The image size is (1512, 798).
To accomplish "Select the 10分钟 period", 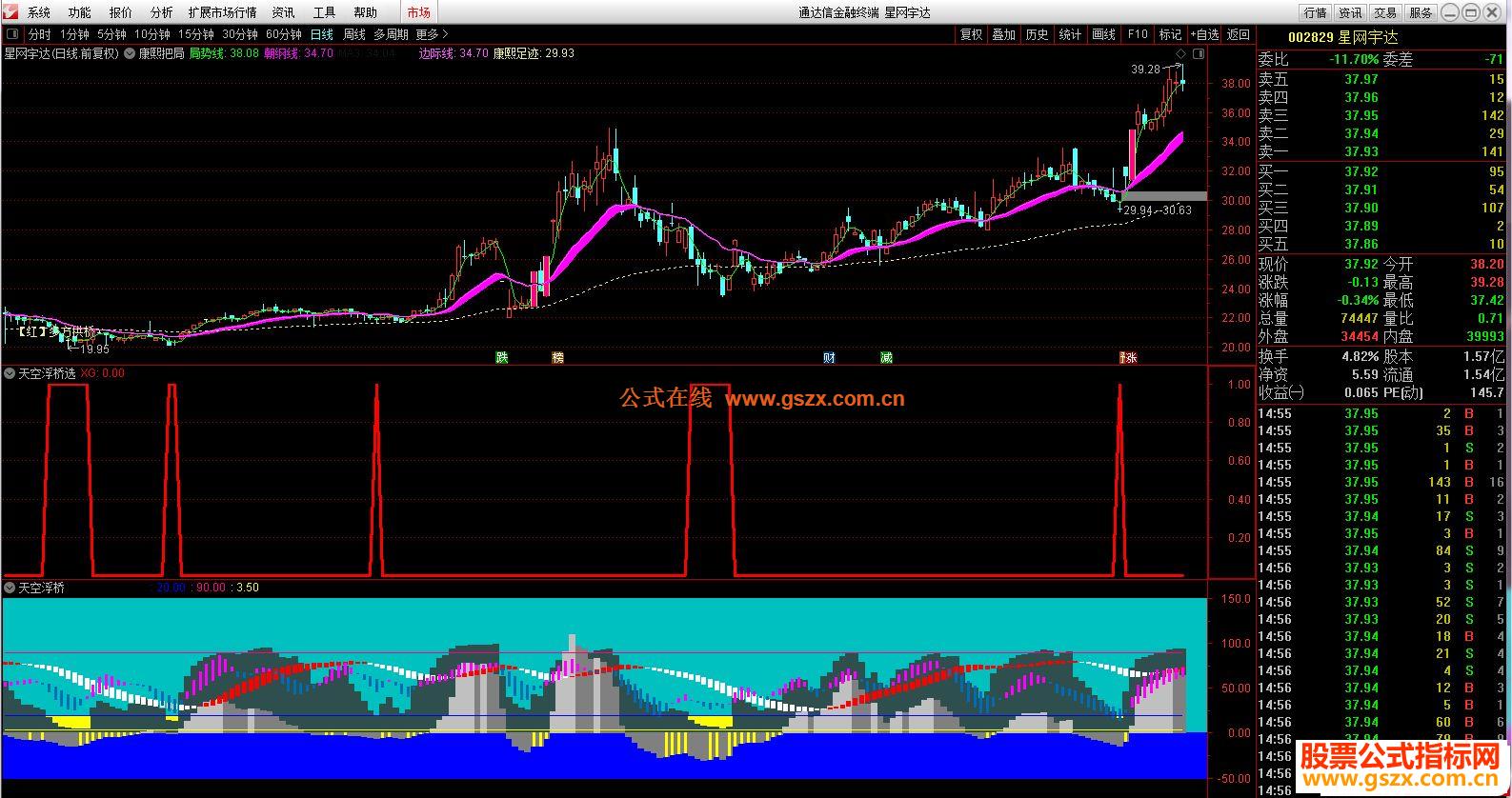I will (x=152, y=34).
